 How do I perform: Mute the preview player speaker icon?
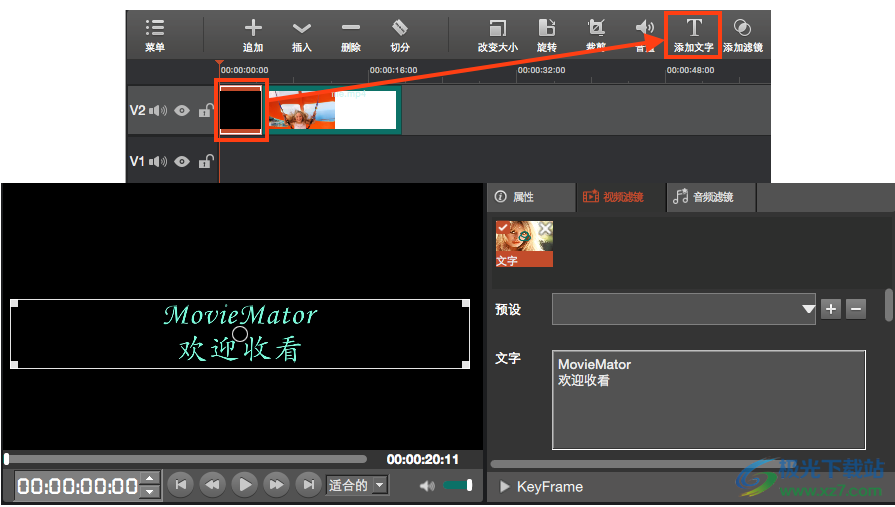coord(426,486)
